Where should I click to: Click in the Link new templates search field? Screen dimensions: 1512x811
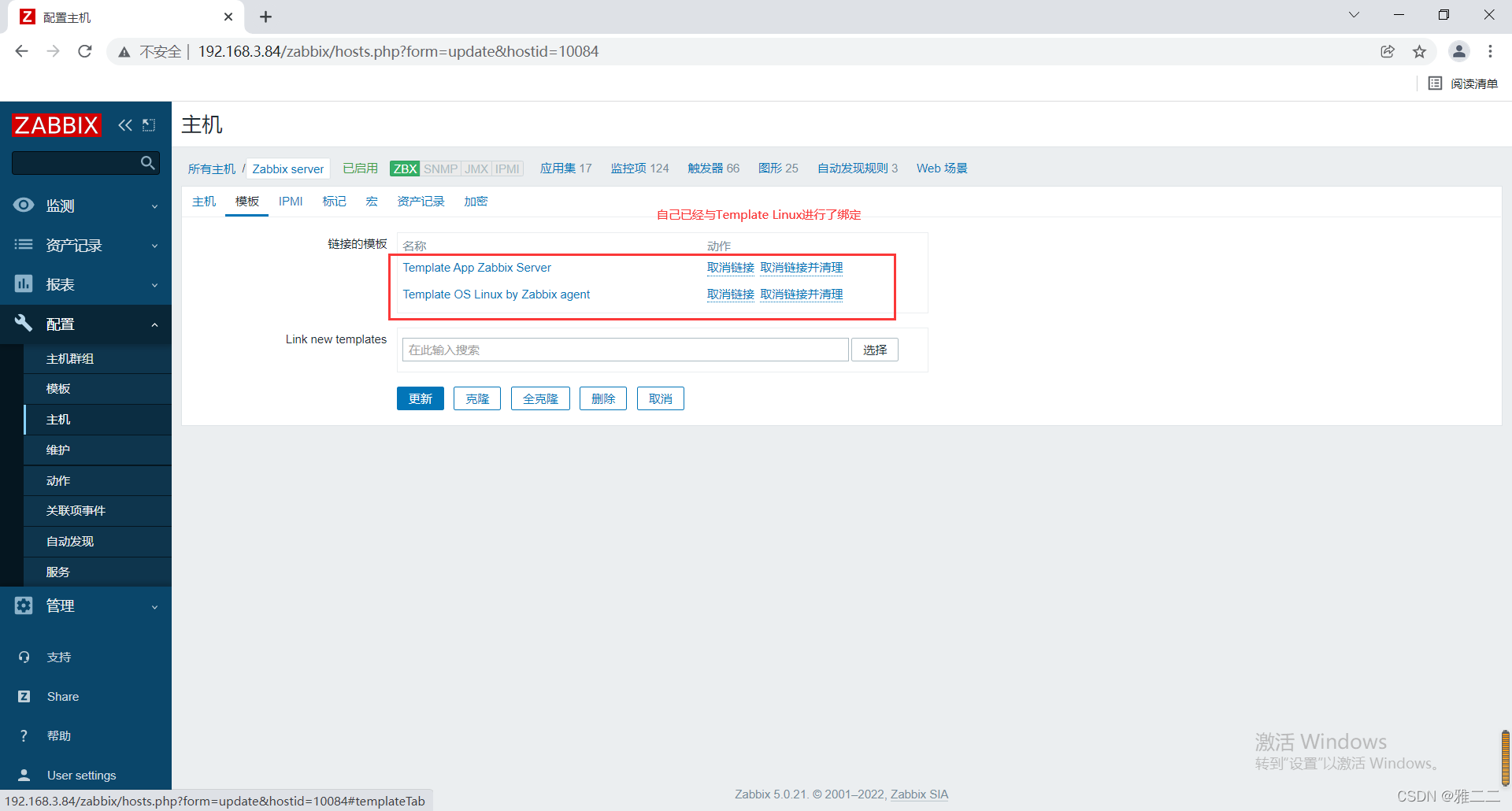(x=625, y=350)
